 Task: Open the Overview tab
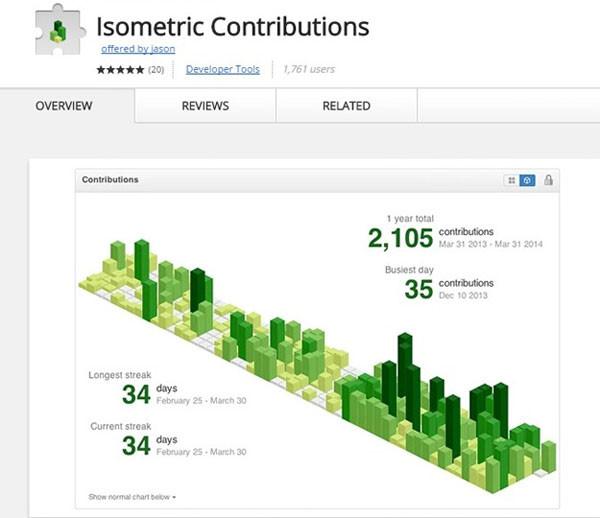point(64,106)
